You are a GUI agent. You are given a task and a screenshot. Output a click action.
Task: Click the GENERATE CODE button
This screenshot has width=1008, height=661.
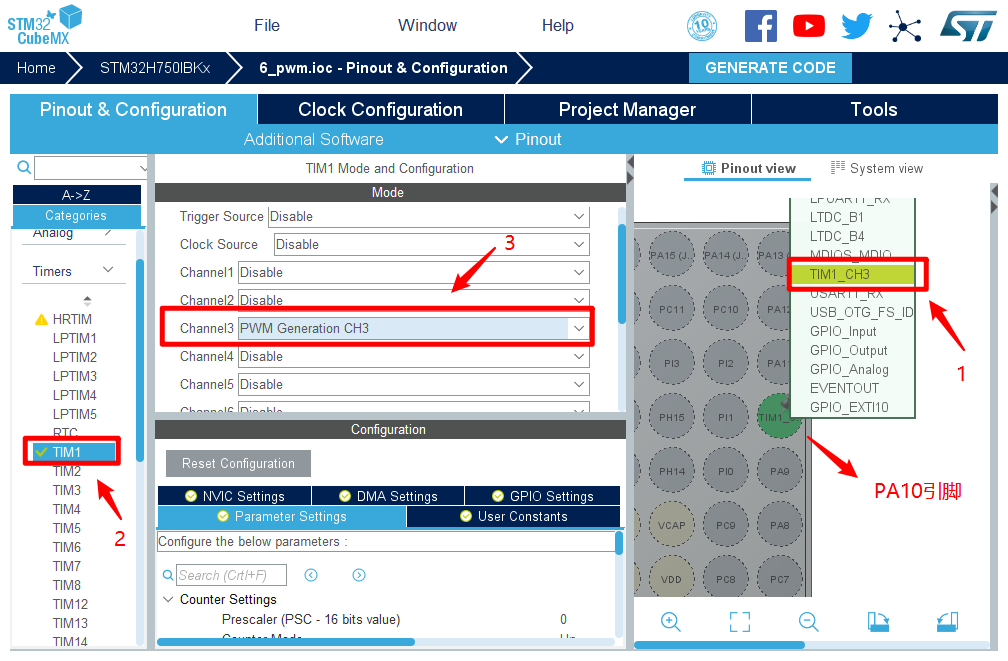click(x=770, y=68)
